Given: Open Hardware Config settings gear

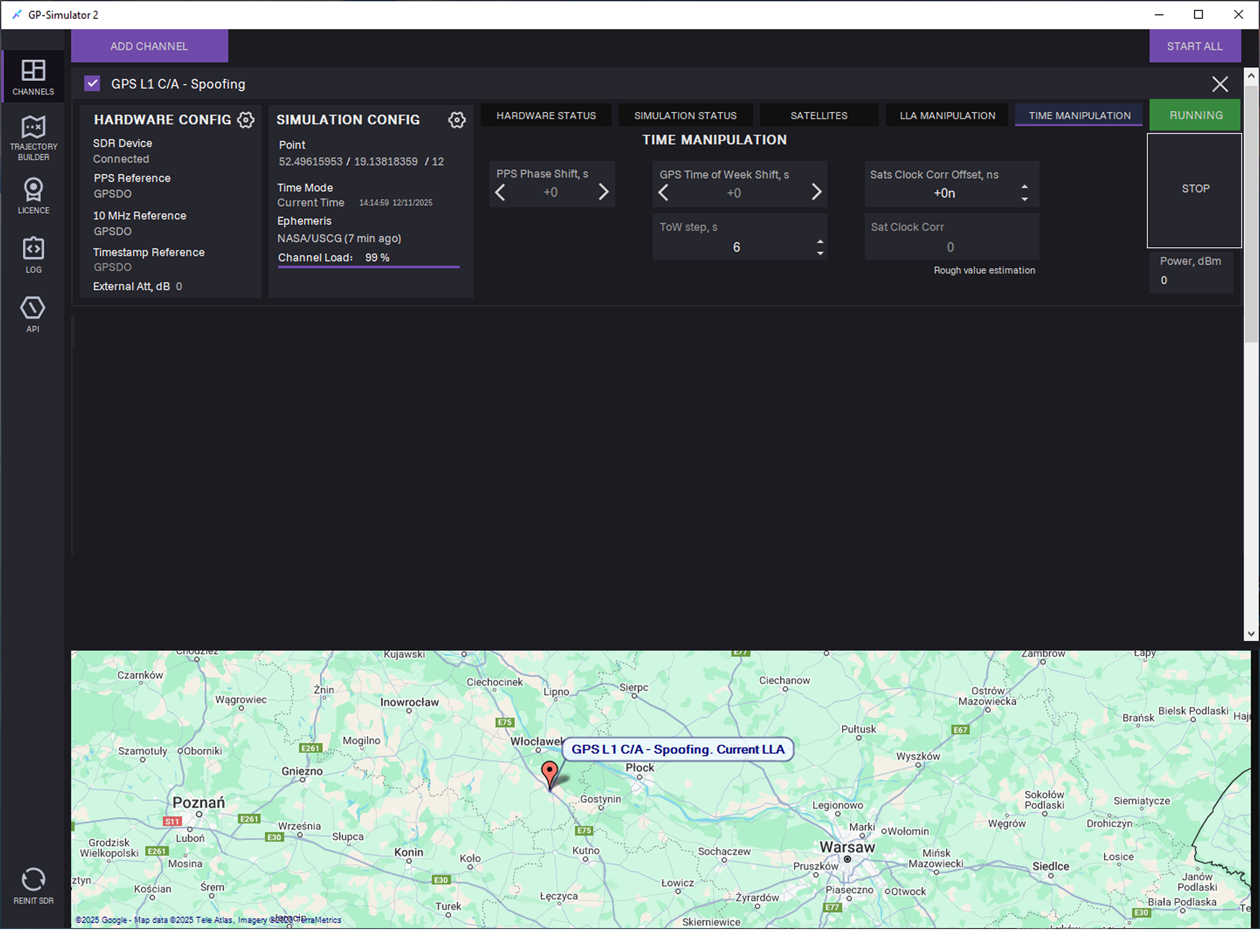Looking at the screenshot, I should [245, 120].
